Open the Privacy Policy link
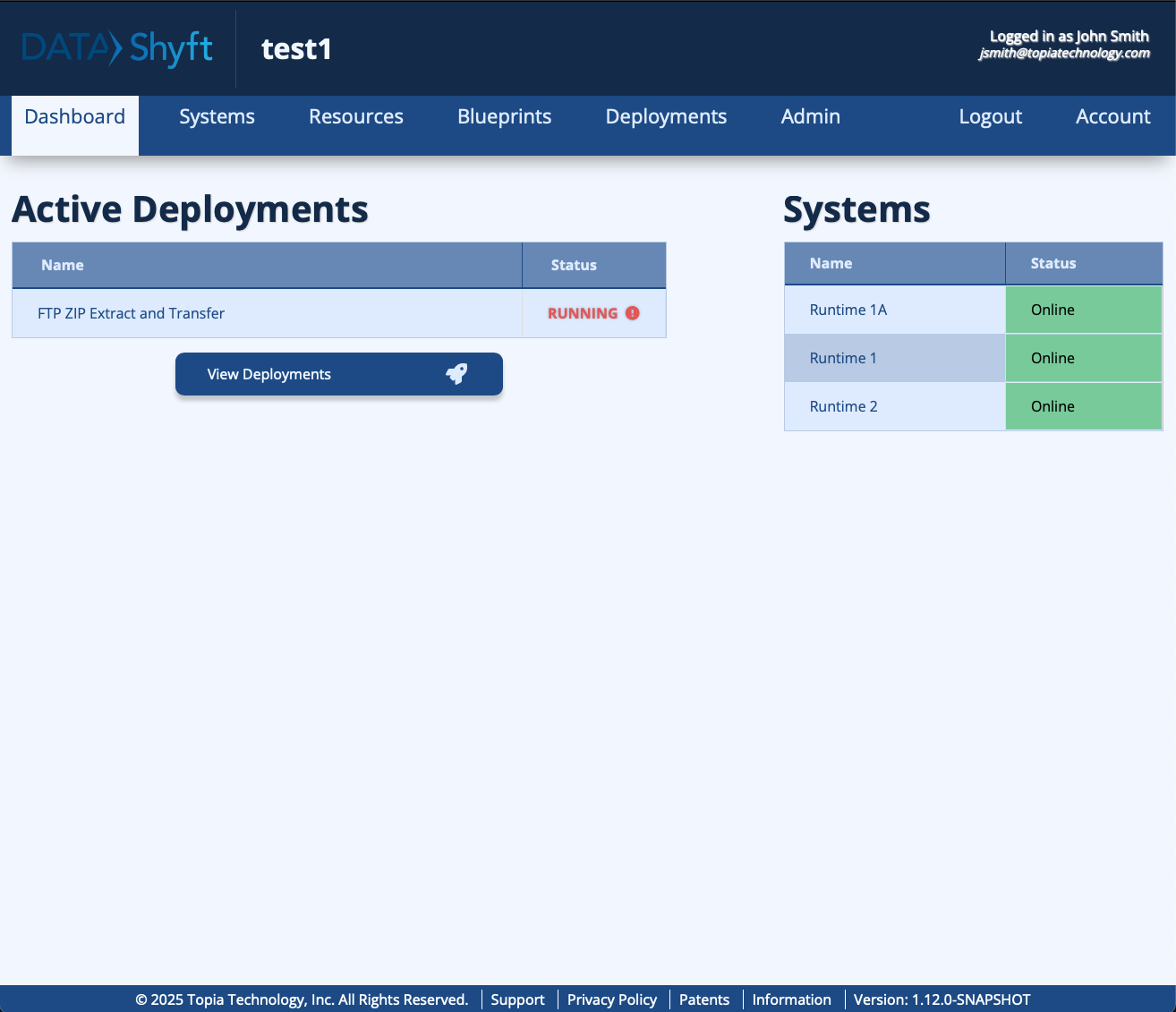 click(611, 999)
